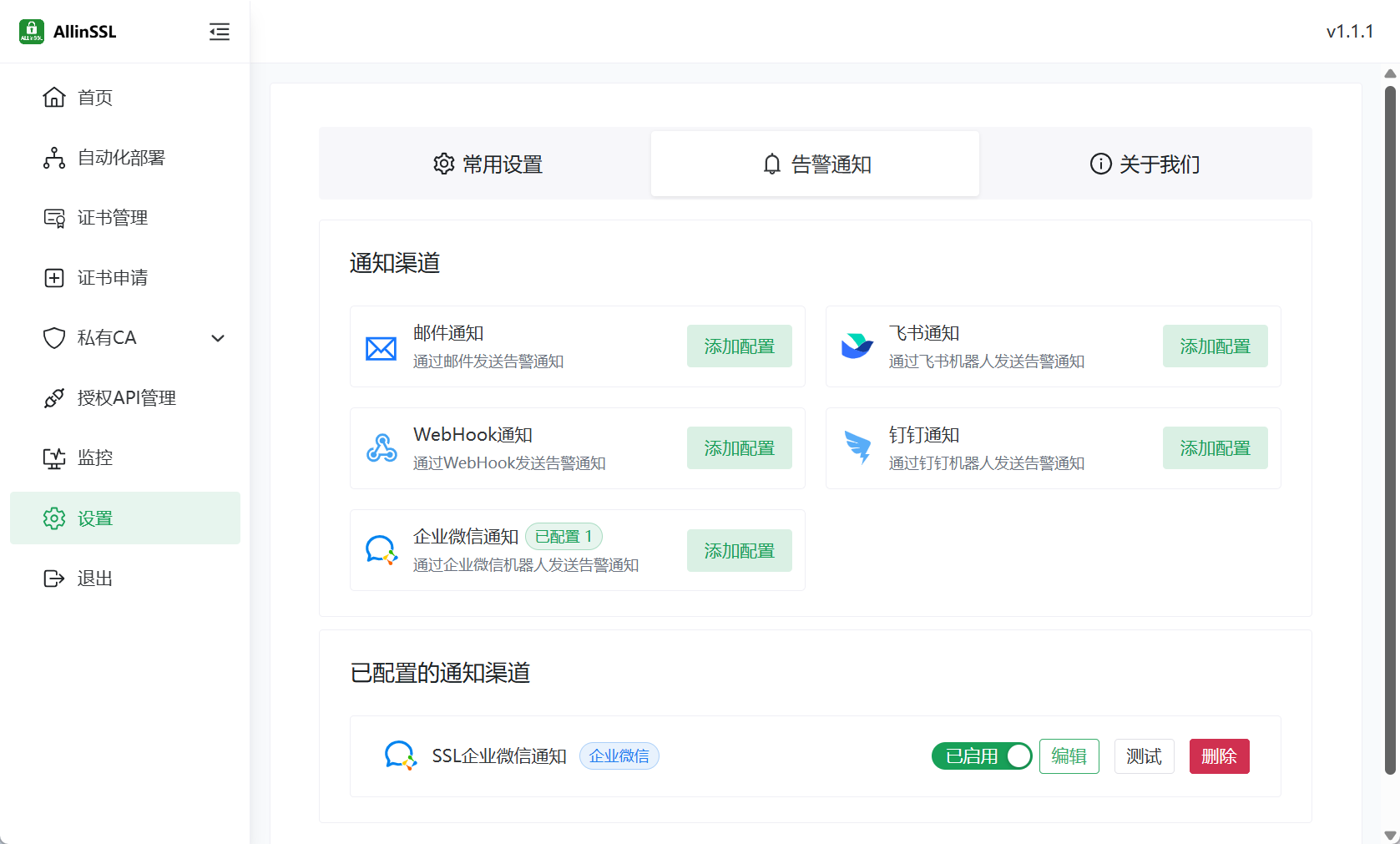Disable the 已启用 switch for SSL企业微信通知
1400x844 pixels.
[x=982, y=756]
